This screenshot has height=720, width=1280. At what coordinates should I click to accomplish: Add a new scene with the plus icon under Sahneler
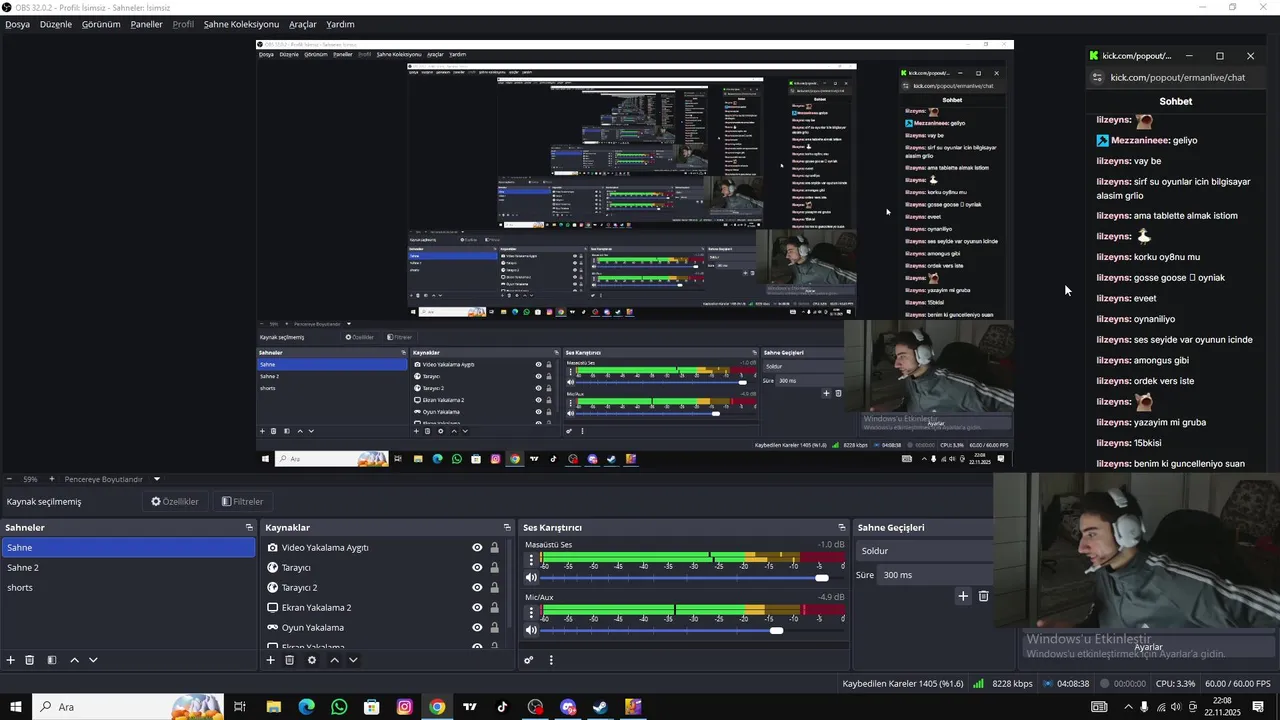point(11,660)
